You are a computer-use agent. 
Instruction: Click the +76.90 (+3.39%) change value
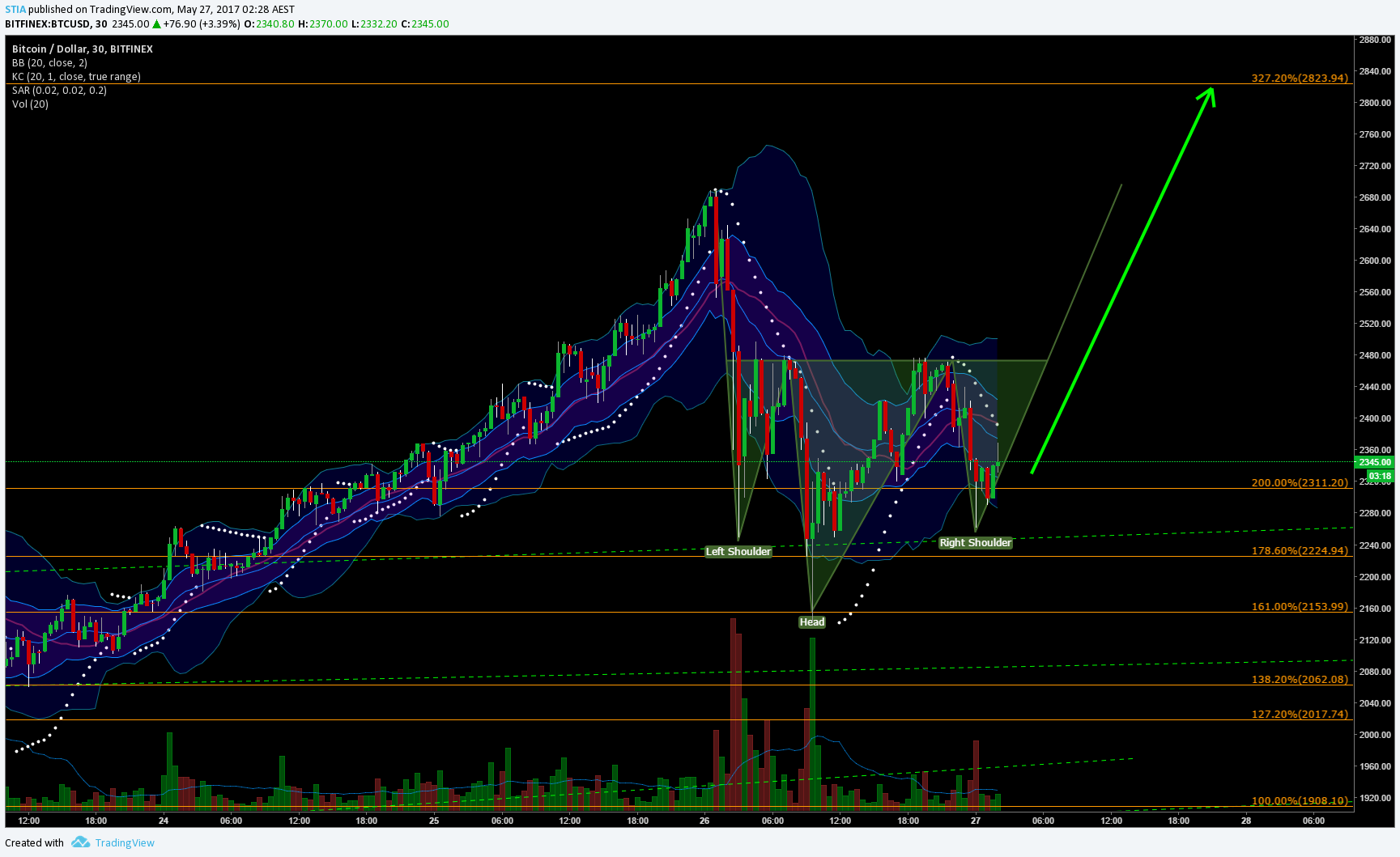tap(202, 24)
